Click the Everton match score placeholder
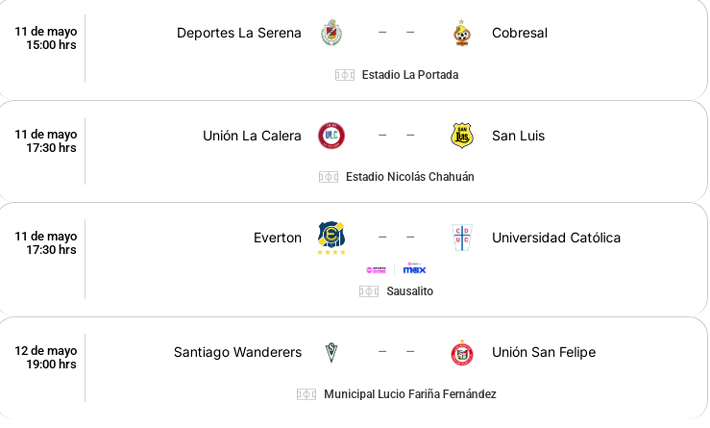The image size is (710, 428). (x=396, y=237)
